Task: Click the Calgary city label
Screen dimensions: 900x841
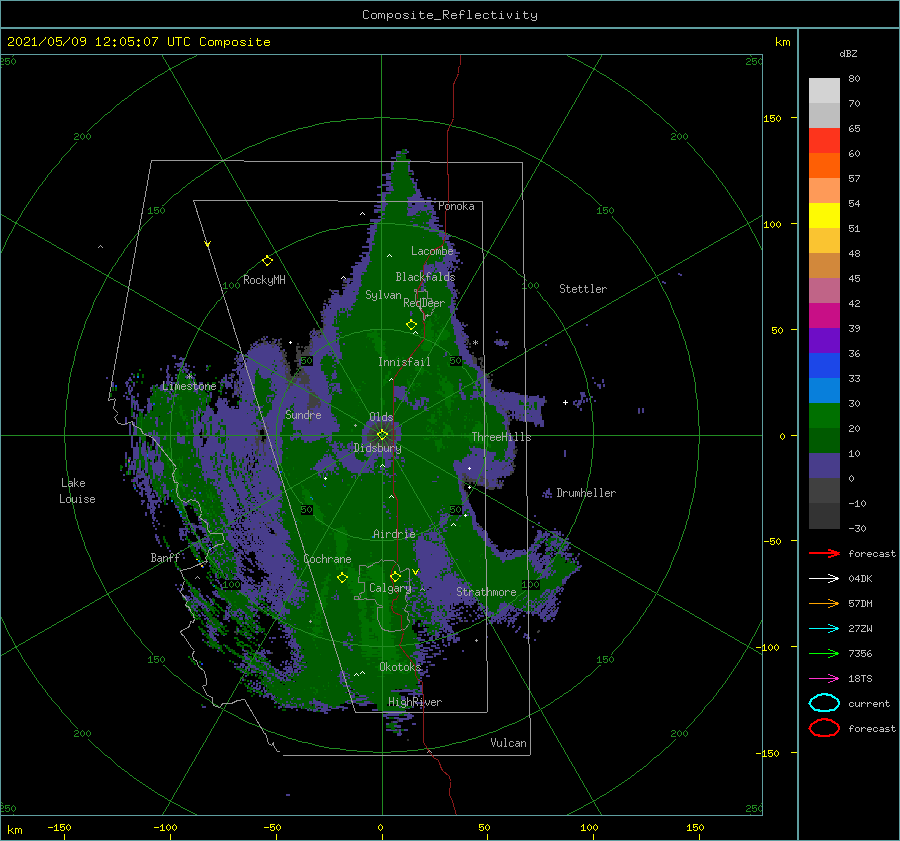Action: tap(390, 588)
